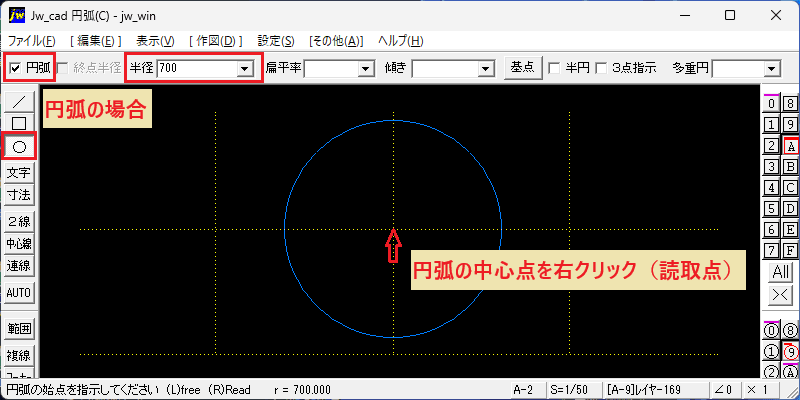Toggle circled layer 1 button

click(771, 352)
